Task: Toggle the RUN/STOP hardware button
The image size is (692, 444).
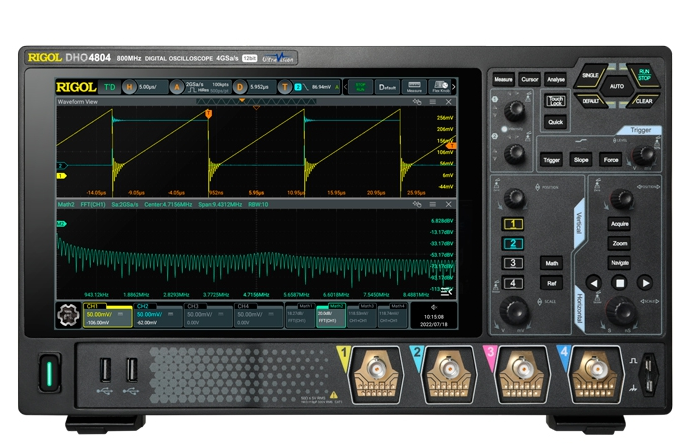Action: [x=643, y=75]
